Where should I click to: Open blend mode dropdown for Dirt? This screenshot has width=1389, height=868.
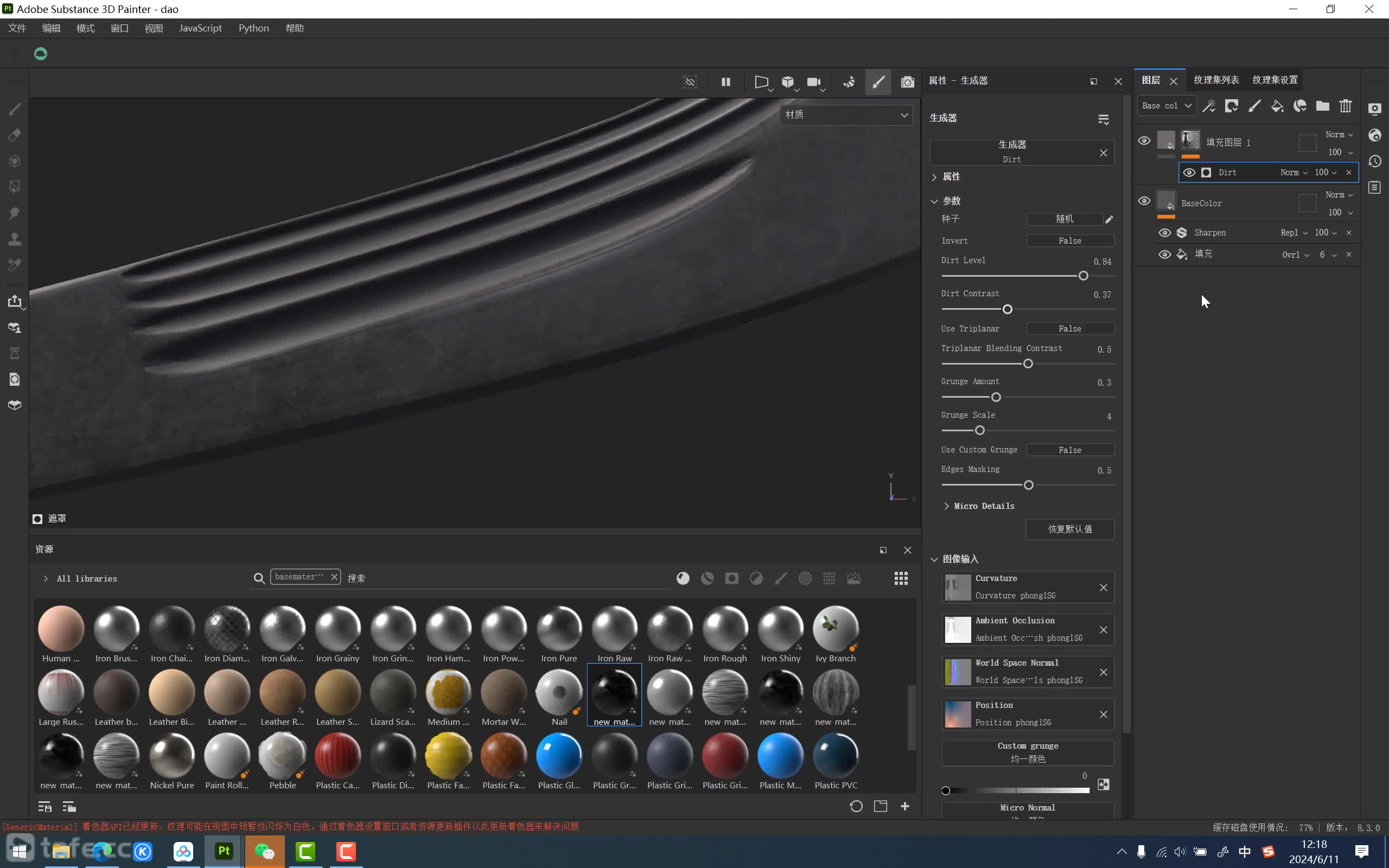pos(1294,172)
